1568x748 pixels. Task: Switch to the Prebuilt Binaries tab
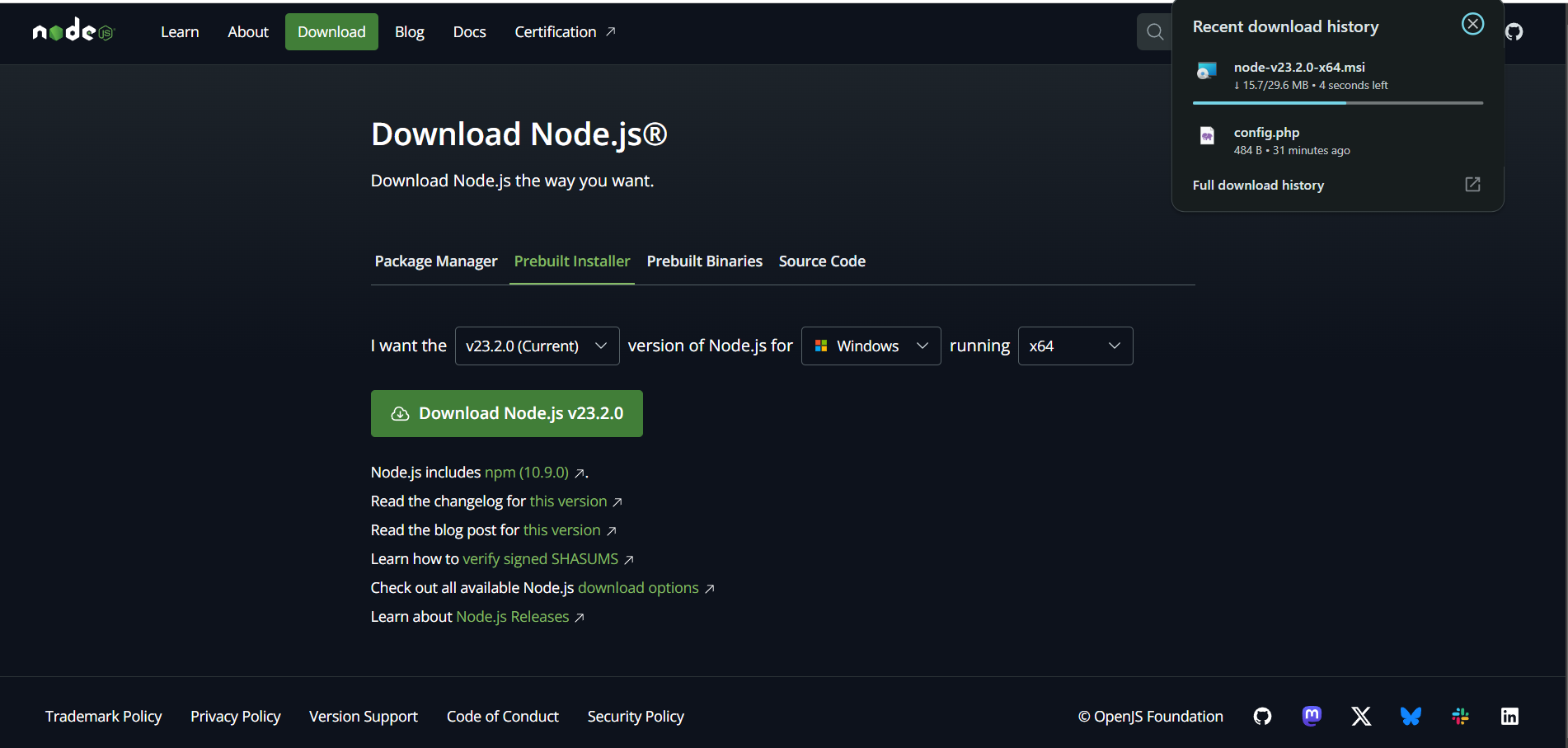click(705, 261)
